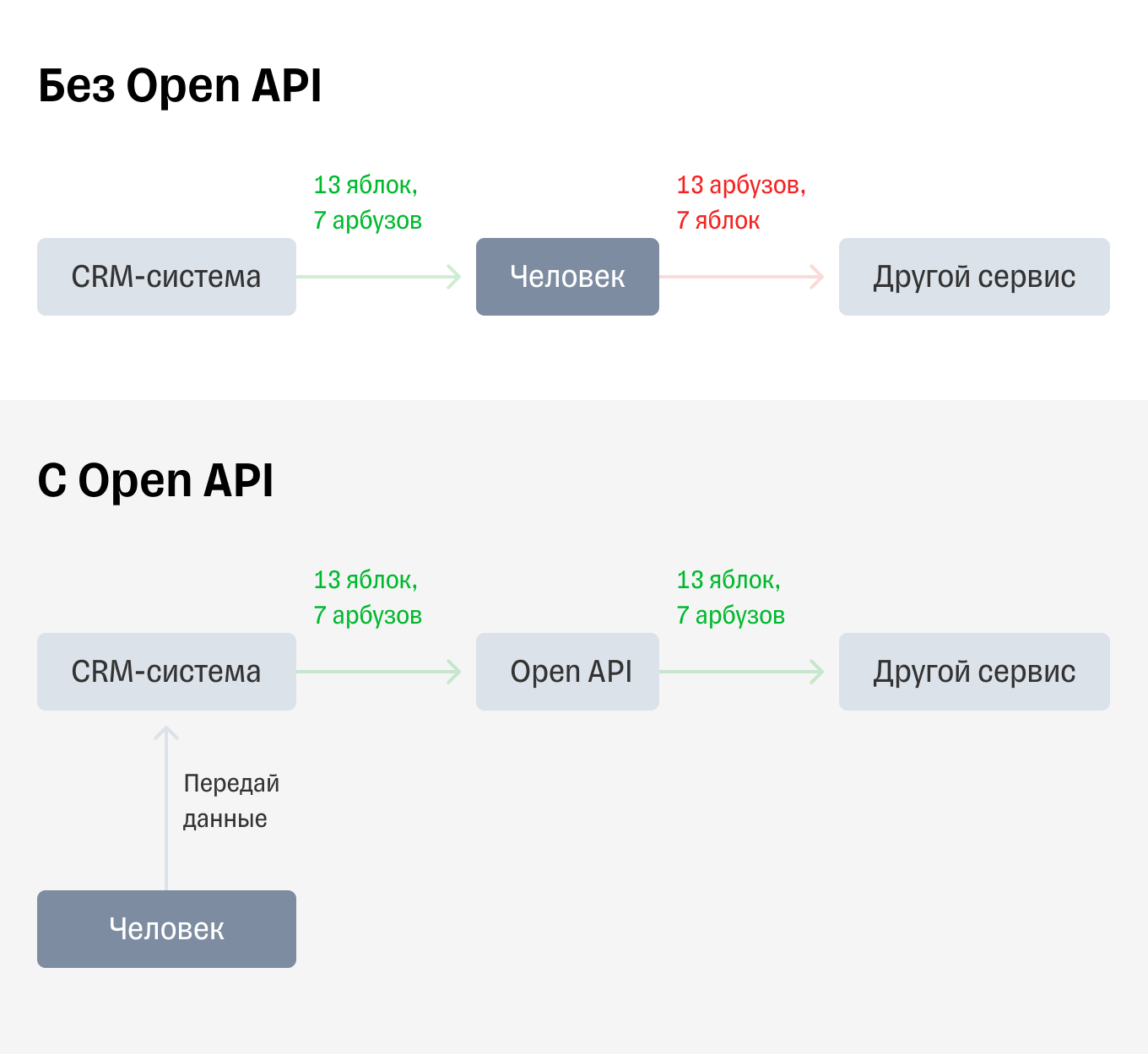
Task: Click the 'Без Open API' heading
Action: tap(180, 86)
